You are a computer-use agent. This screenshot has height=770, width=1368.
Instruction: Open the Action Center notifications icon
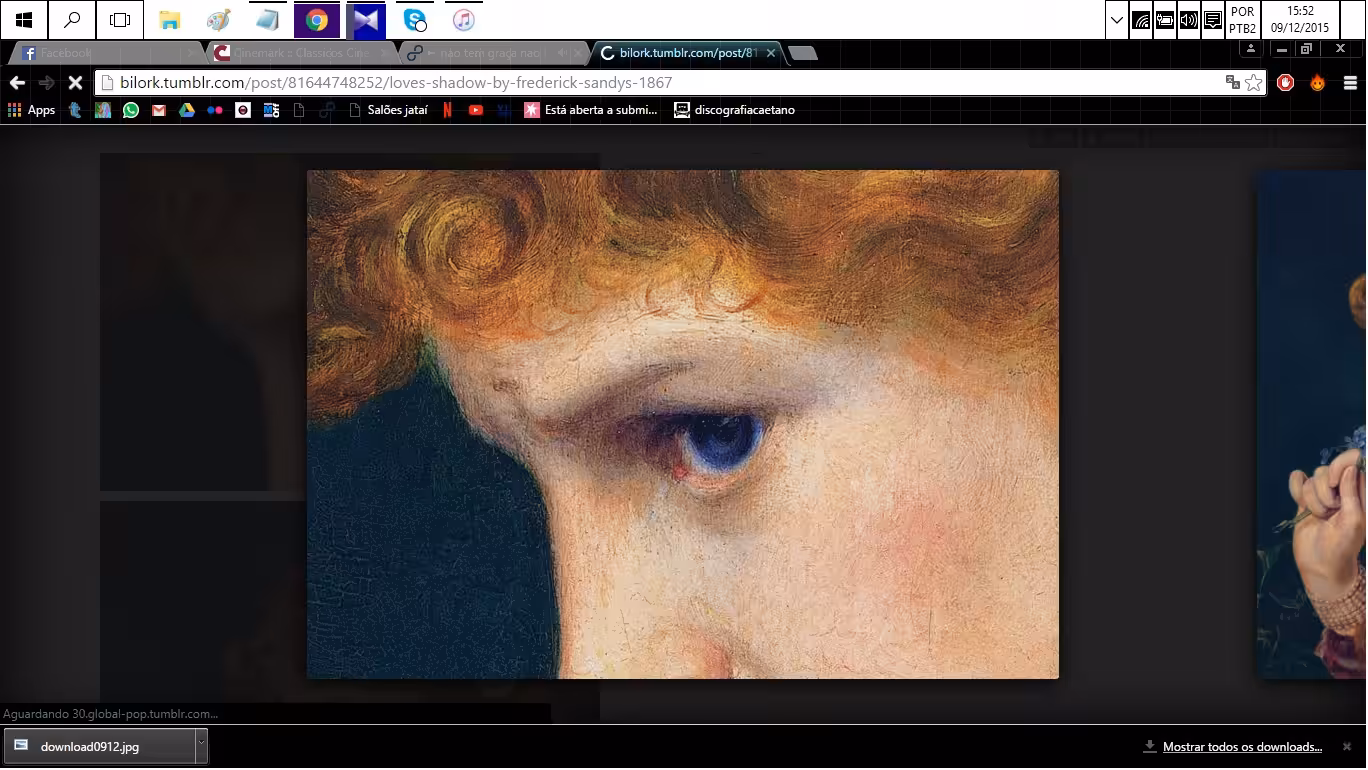click(x=1213, y=20)
